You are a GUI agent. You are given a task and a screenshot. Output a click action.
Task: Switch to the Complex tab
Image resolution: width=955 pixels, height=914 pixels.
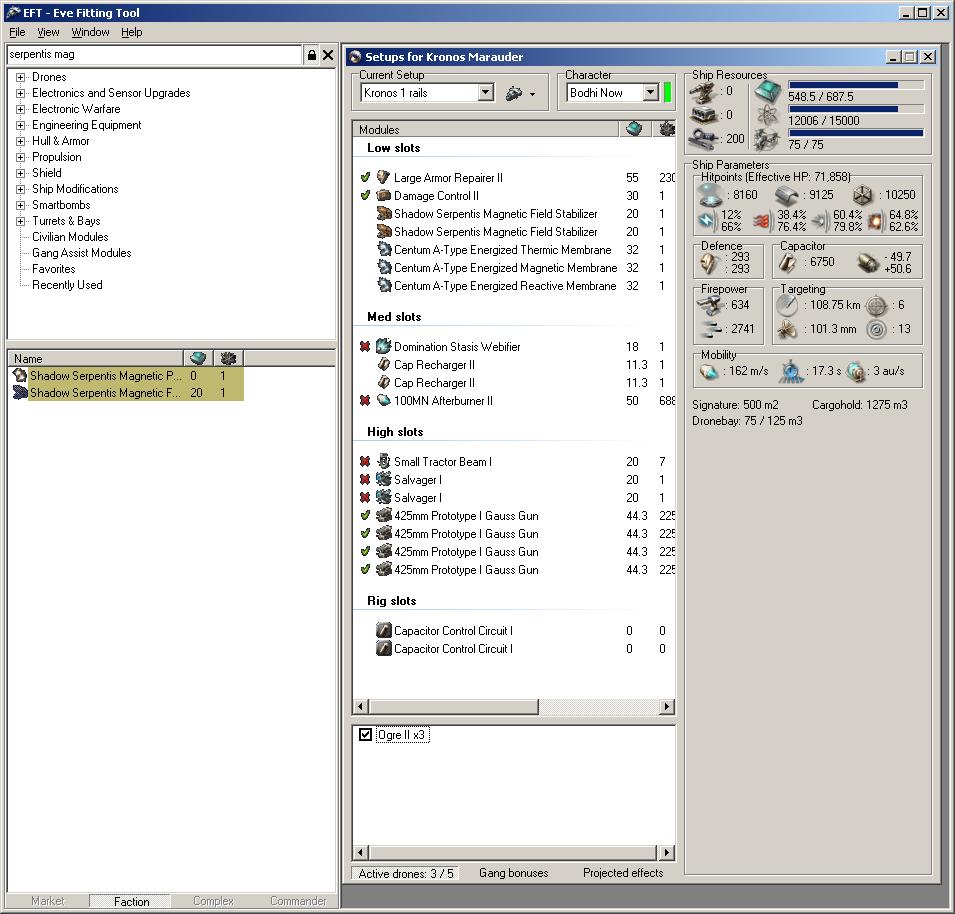213,901
